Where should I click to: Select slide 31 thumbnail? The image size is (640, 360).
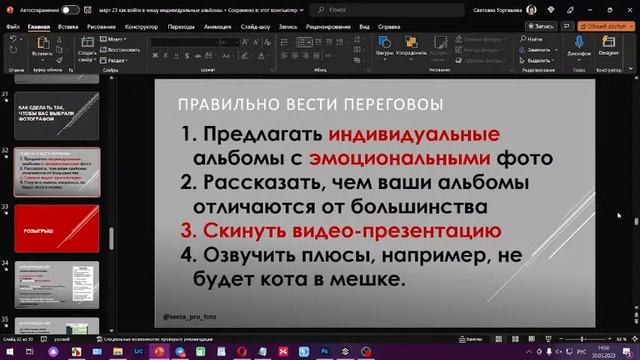[x=56, y=116]
